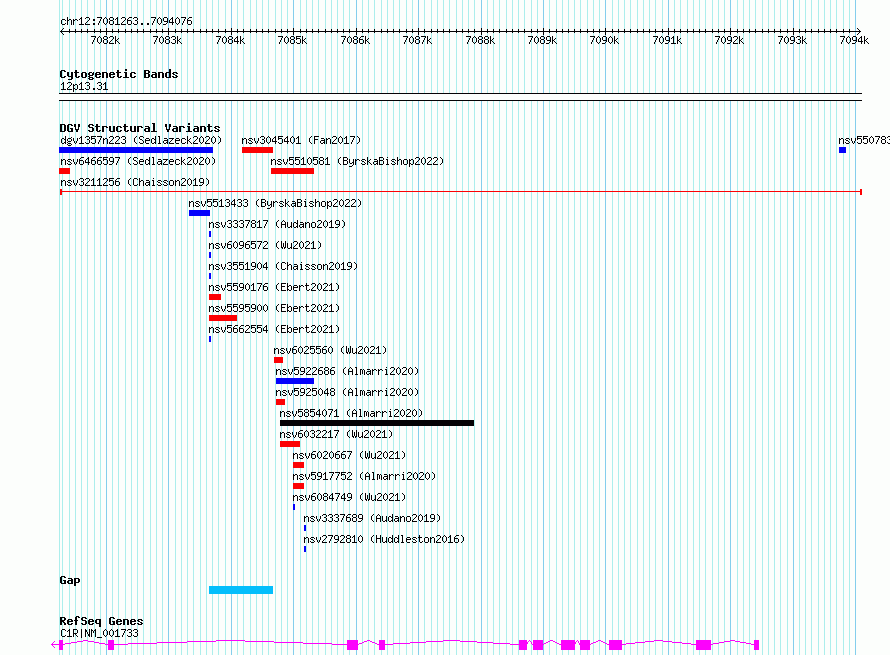Click the Cytogenetic Bands track title
The image size is (890, 655).
point(119,74)
